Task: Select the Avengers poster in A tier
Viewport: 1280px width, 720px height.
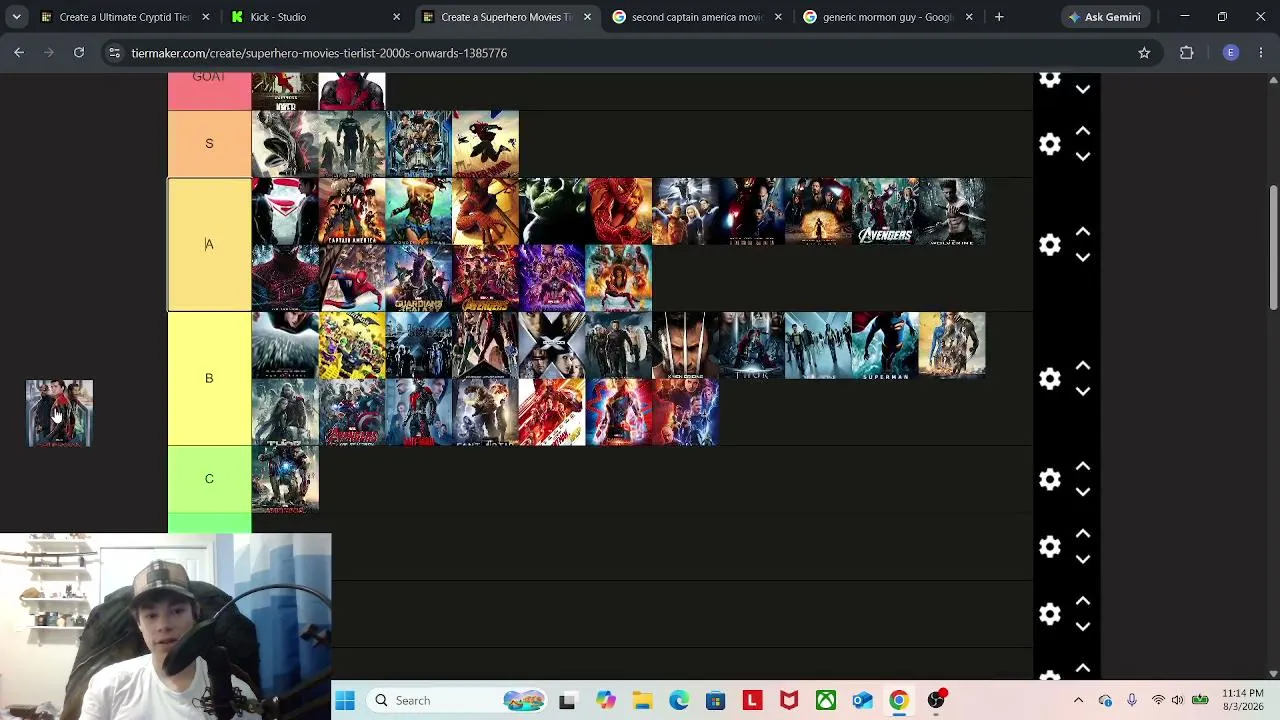Action: pyautogui.click(x=886, y=211)
